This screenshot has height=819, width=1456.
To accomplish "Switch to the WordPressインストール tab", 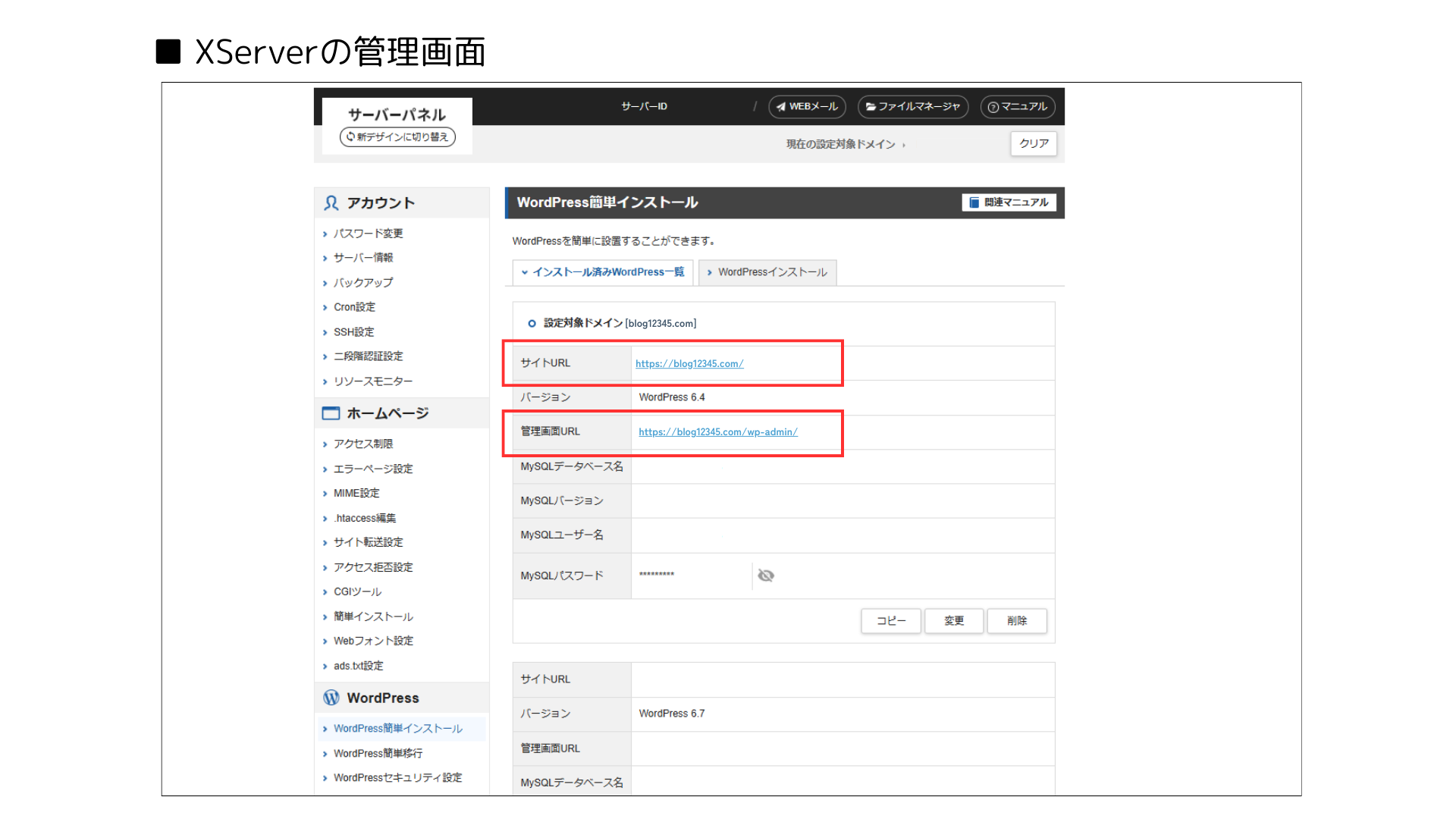I will pyautogui.click(x=767, y=272).
